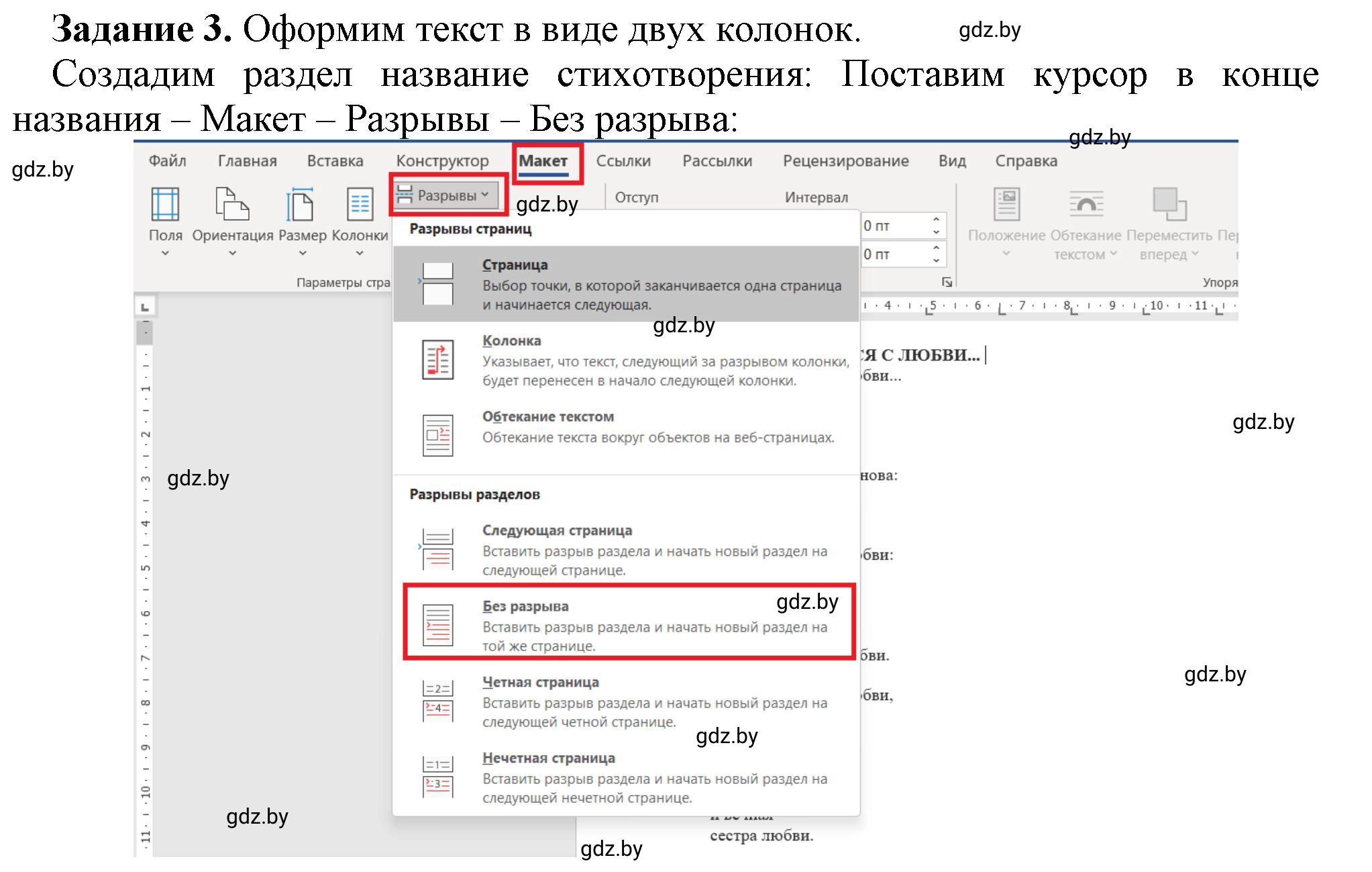
Task: Increase the upper 0 пт interval value
Action: click(936, 220)
